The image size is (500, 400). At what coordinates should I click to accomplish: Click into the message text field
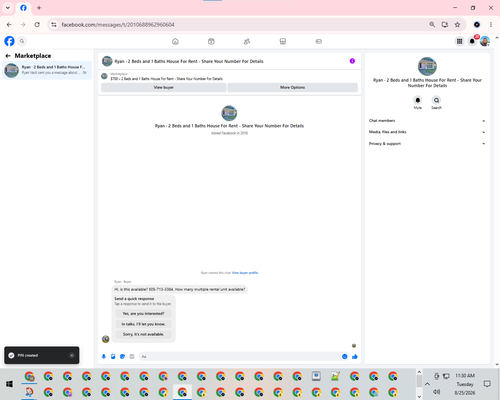click(x=240, y=357)
